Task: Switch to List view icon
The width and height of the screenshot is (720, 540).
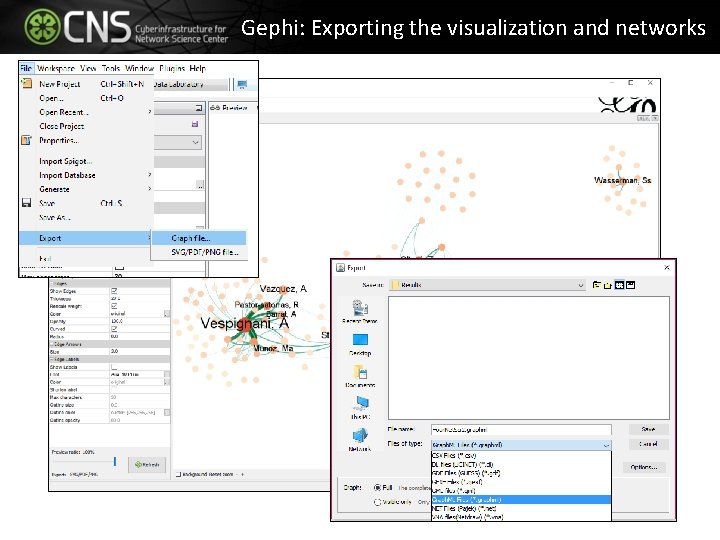Action: tap(619, 285)
